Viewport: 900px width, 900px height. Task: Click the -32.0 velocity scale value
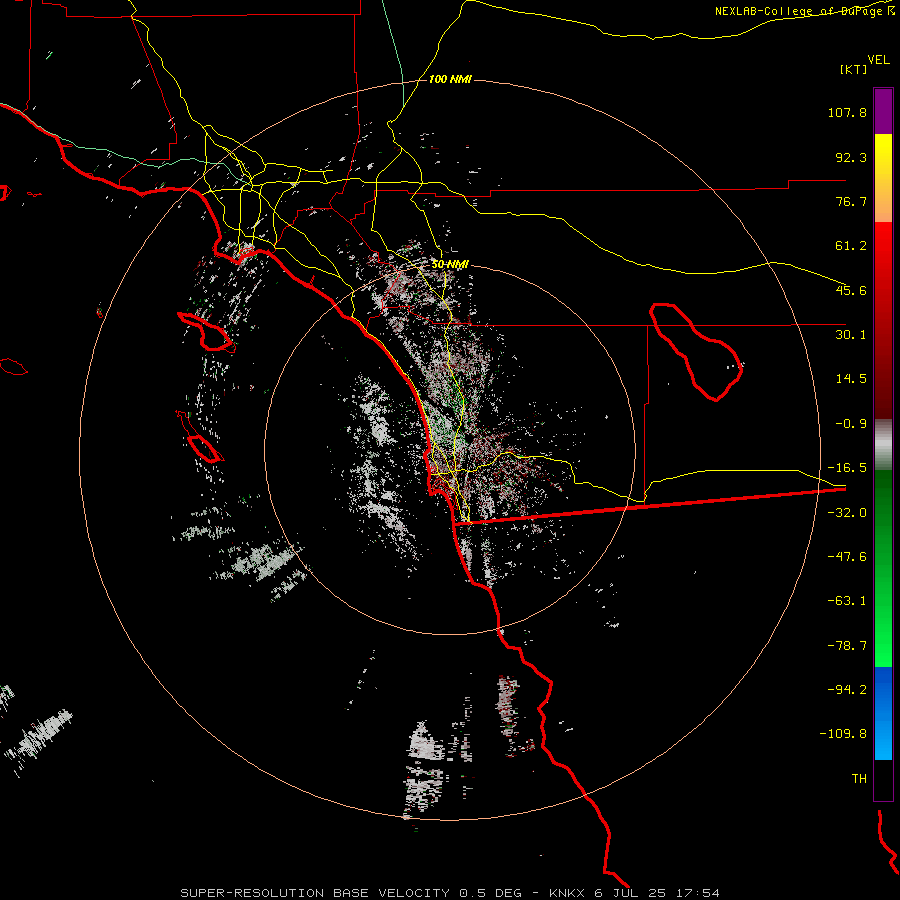(847, 513)
